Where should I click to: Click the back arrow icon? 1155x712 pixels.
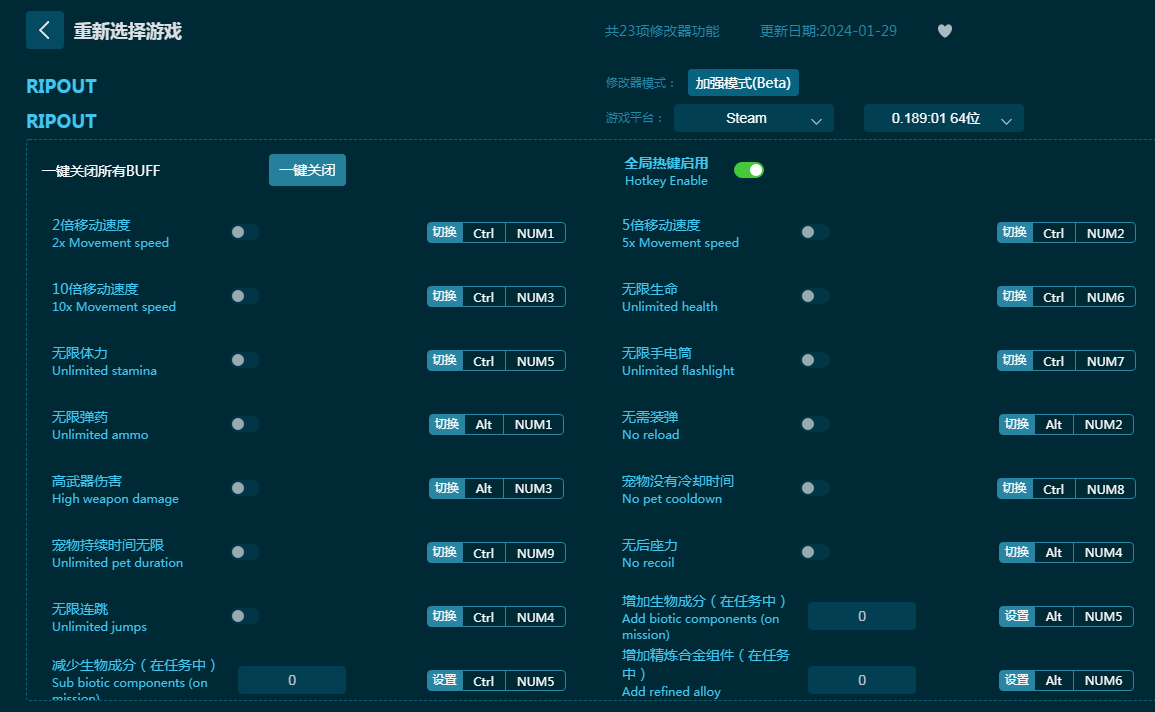click(44, 31)
